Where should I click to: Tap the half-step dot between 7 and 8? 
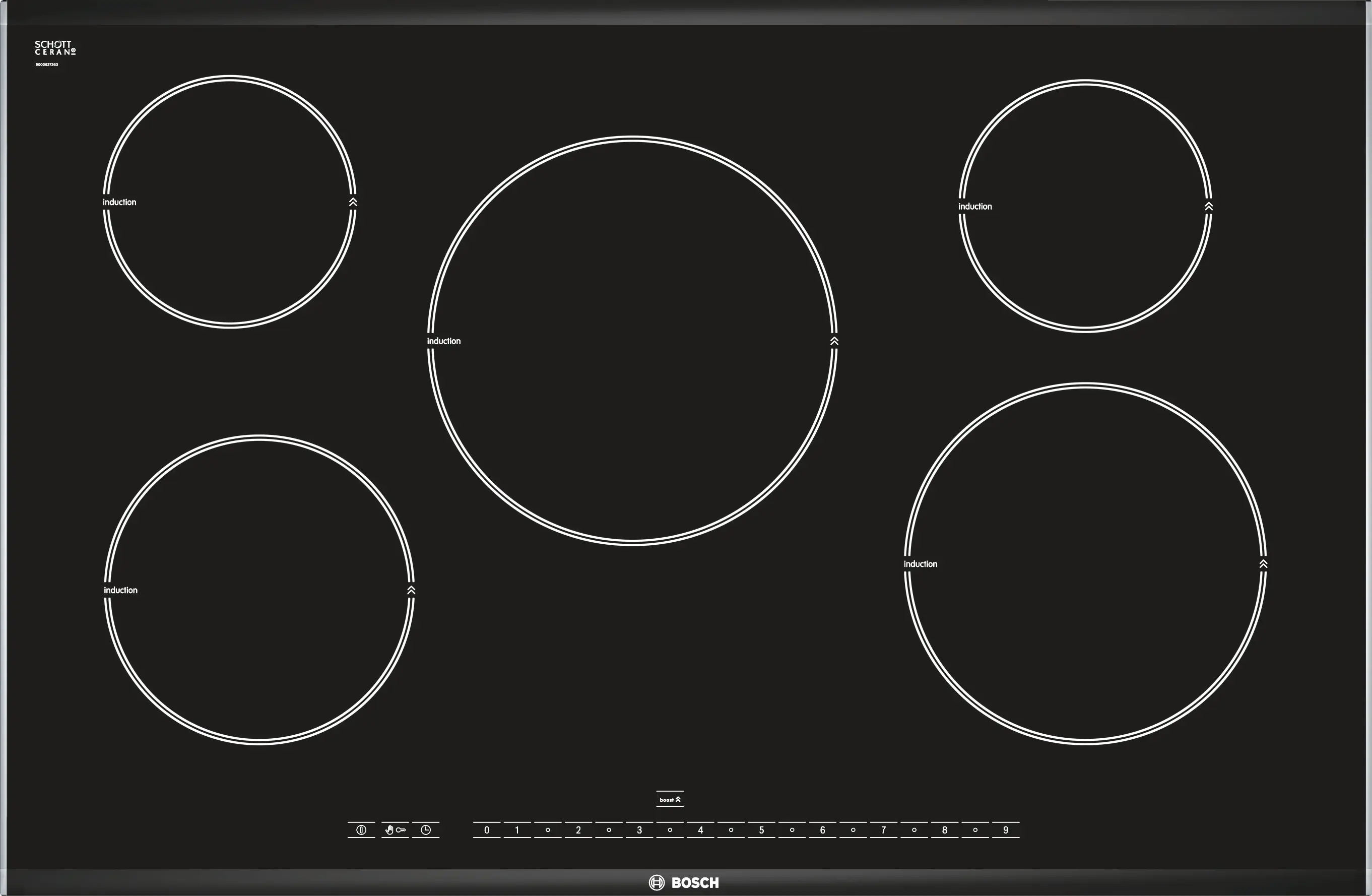(x=914, y=829)
